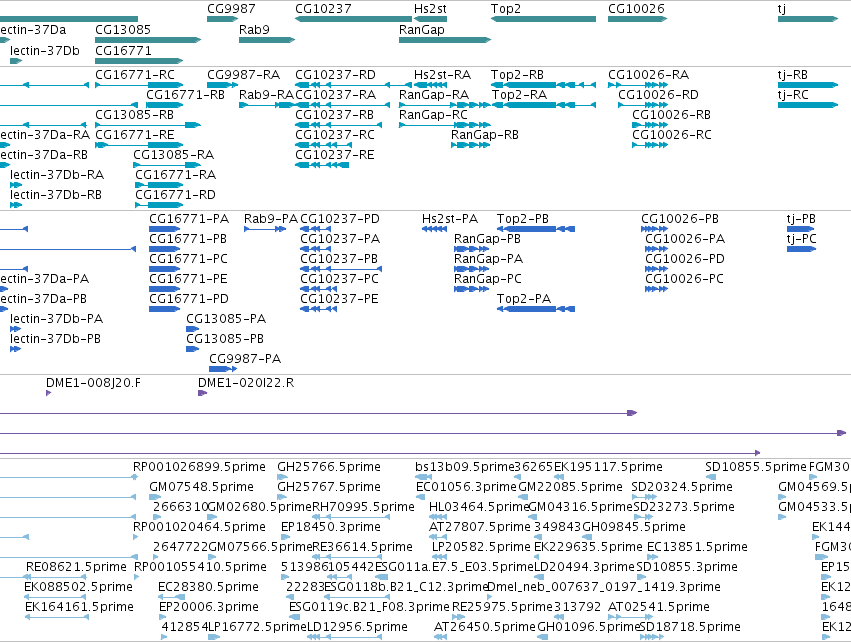Select the CG16771 gene label
Screen dimensions: 851x642
click(x=123, y=51)
